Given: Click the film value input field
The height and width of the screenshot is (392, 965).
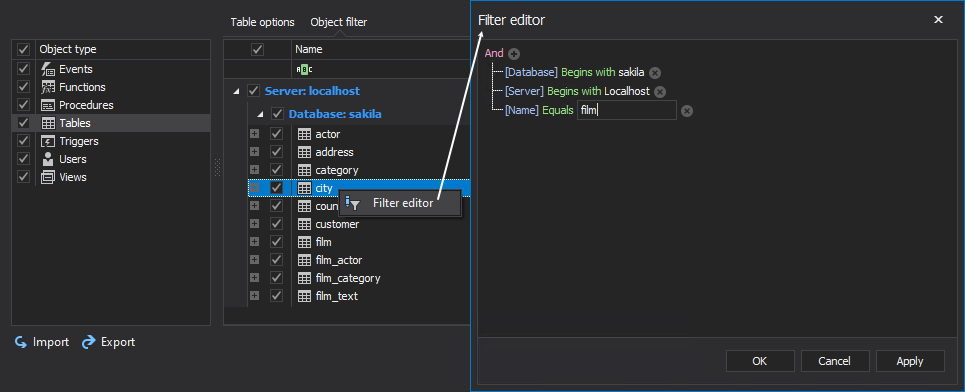Looking at the screenshot, I should click(627, 111).
